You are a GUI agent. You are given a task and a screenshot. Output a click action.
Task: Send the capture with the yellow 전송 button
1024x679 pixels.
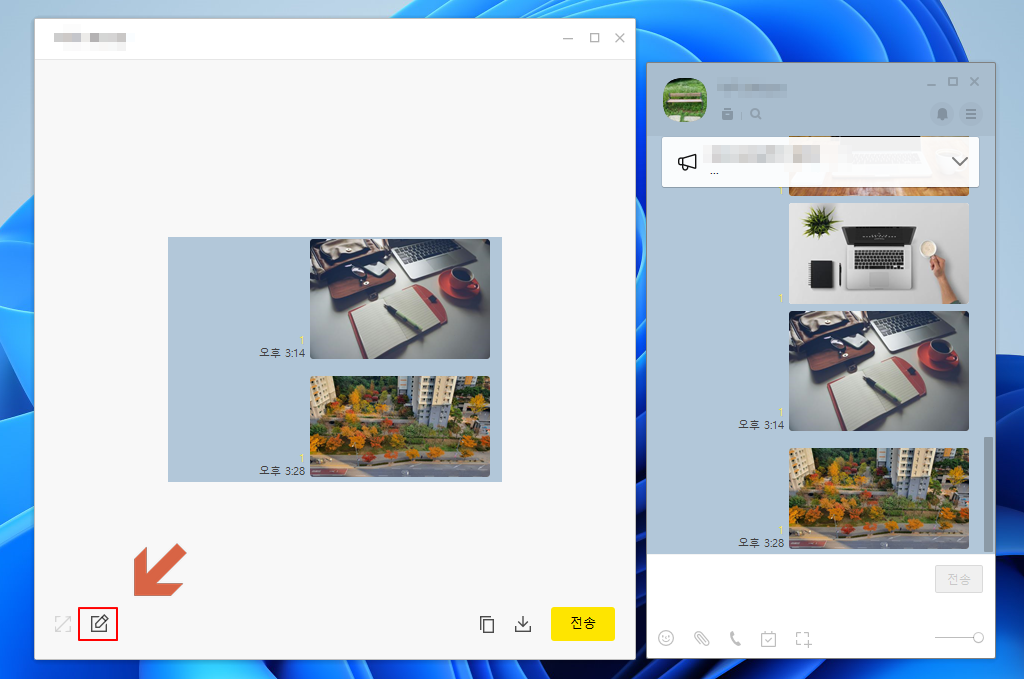click(583, 624)
